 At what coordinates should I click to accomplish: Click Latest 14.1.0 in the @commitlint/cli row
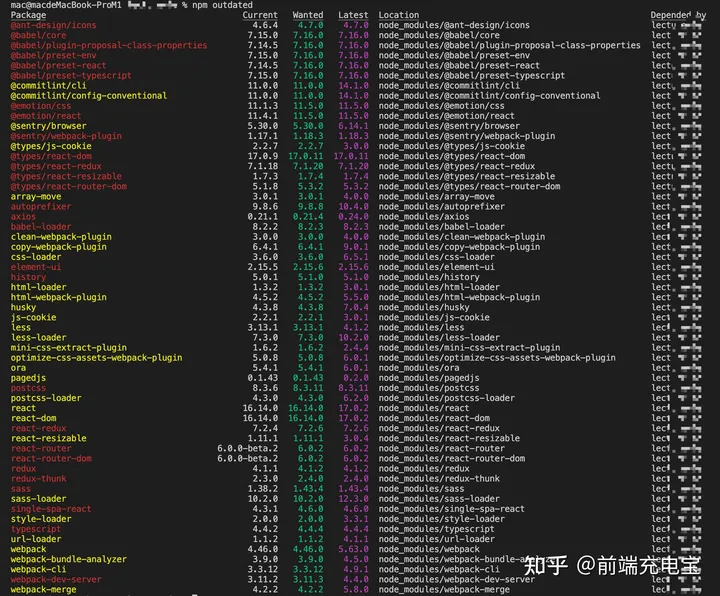click(x=353, y=86)
